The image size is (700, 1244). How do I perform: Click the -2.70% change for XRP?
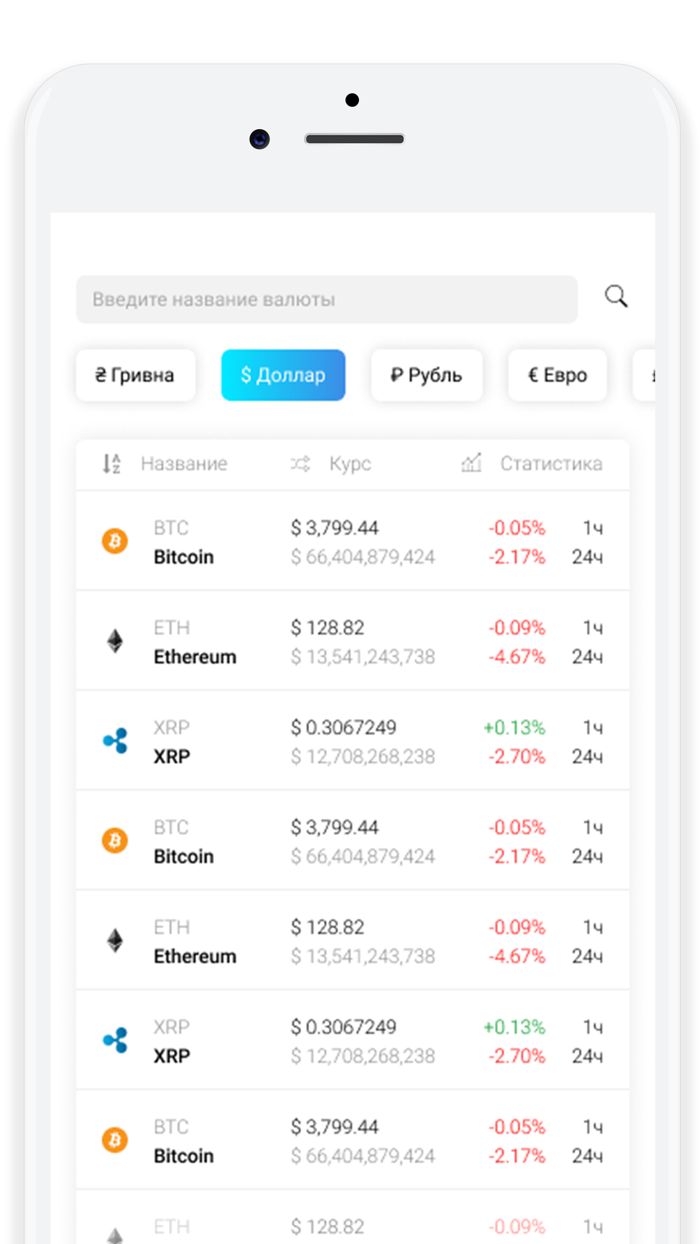click(517, 756)
